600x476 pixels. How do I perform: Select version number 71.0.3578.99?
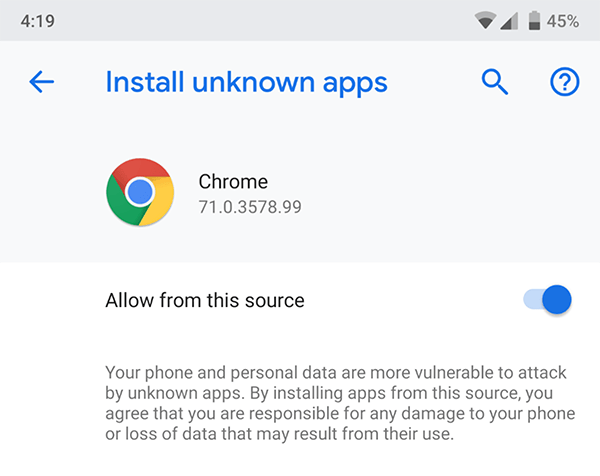click(250, 207)
